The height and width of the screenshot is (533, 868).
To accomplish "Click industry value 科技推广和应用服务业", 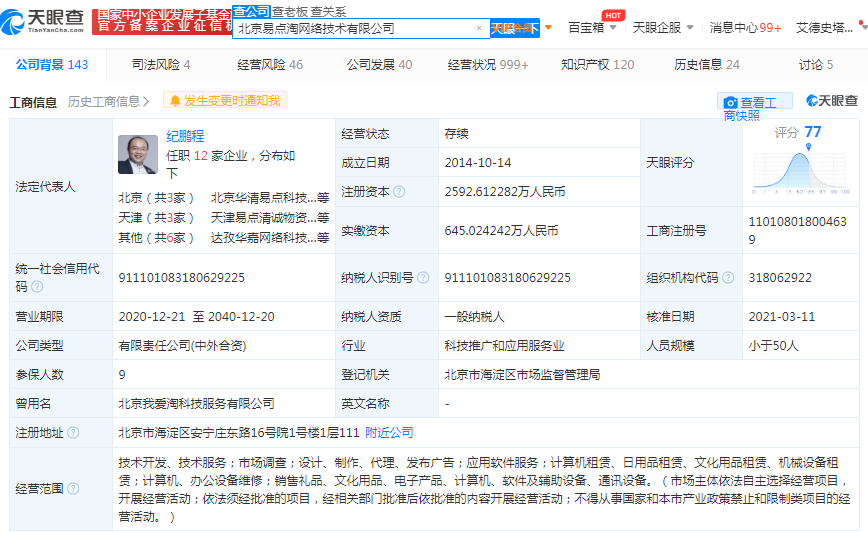I will pos(504,346).
